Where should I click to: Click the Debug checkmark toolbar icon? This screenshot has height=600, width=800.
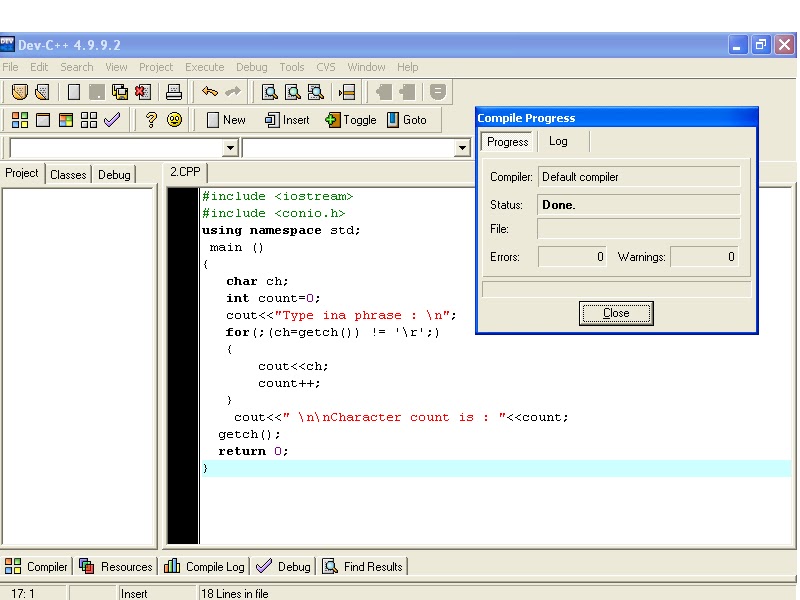[x=112, y=120]
